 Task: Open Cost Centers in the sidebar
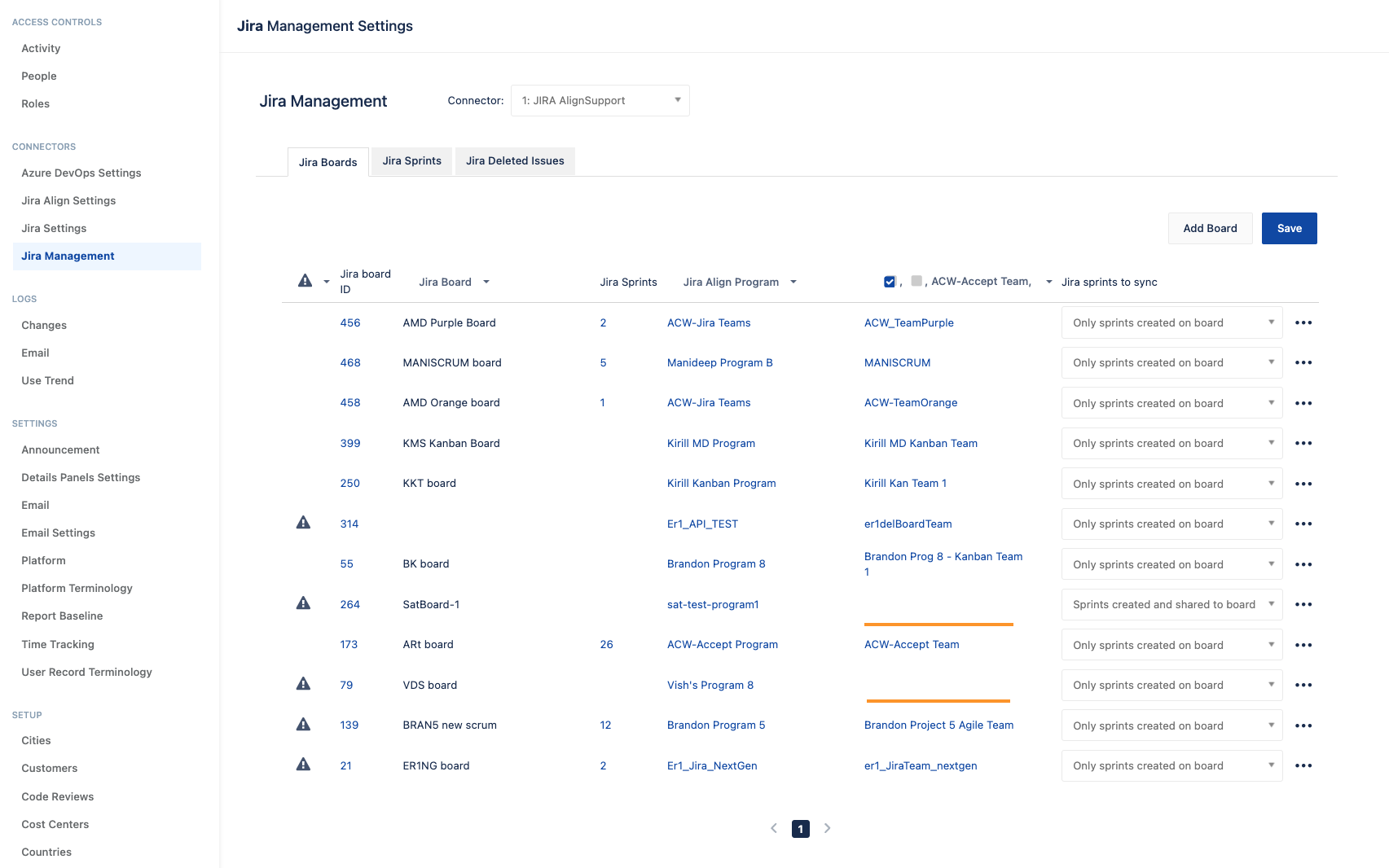[x=55, y=825]
